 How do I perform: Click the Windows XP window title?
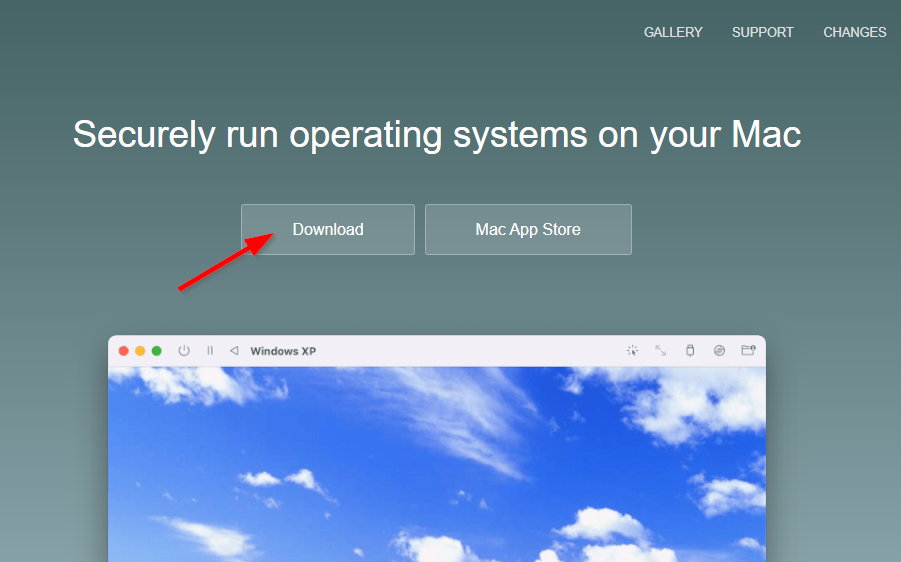click(283, 351)
